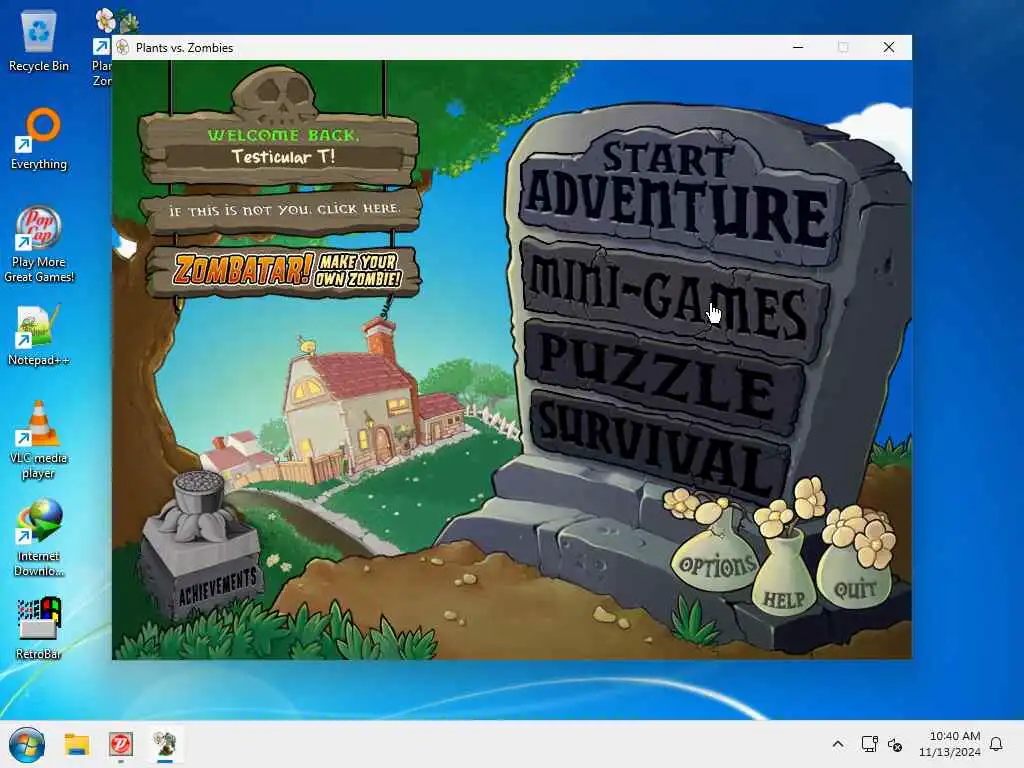Click 'If this is not you, click here' sign
Screen dimensions: 1024x768
(x=282, y=210)
